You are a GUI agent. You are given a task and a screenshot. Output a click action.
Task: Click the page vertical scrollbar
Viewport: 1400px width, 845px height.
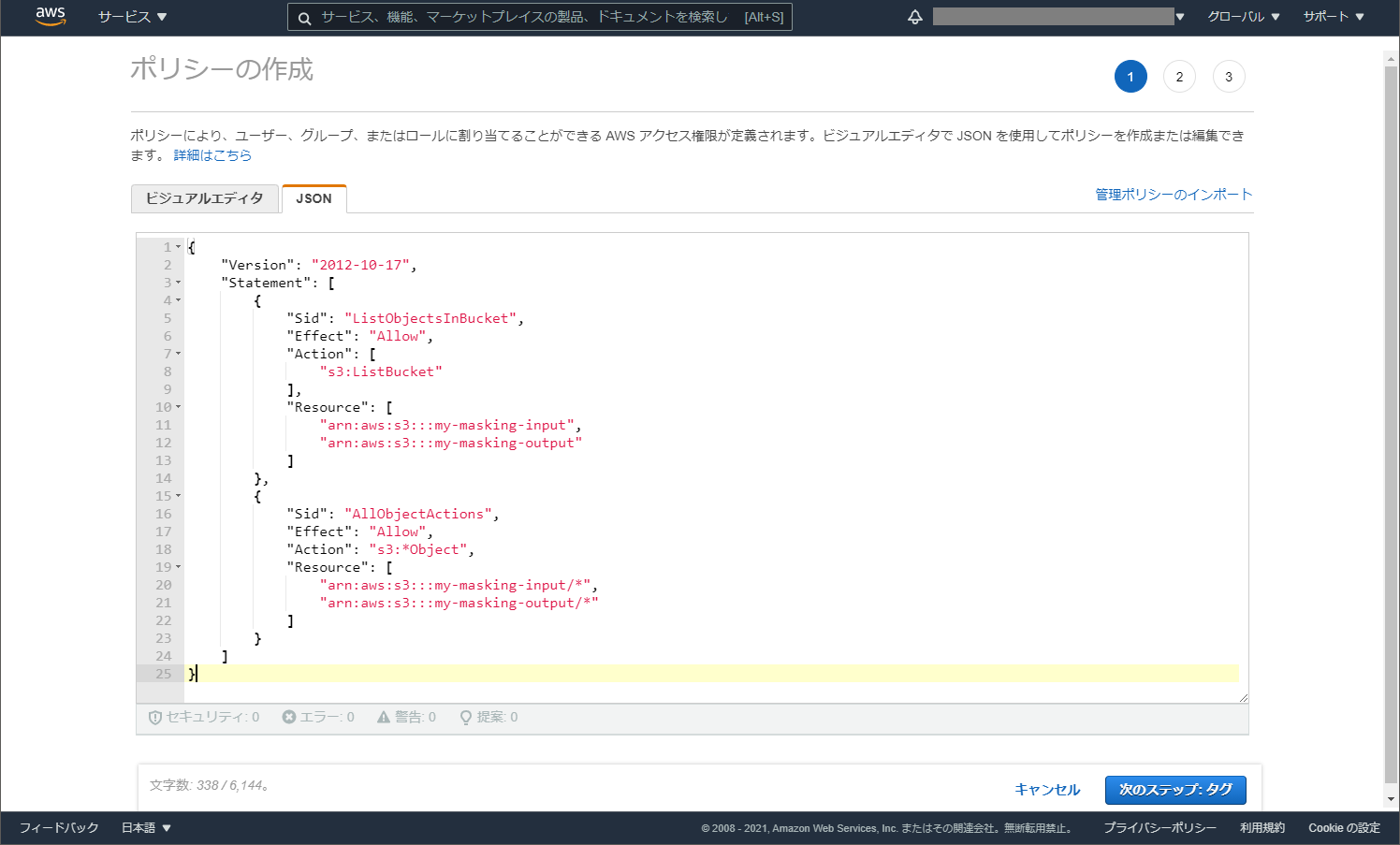pyautogui.click(x=1391, y=424)
